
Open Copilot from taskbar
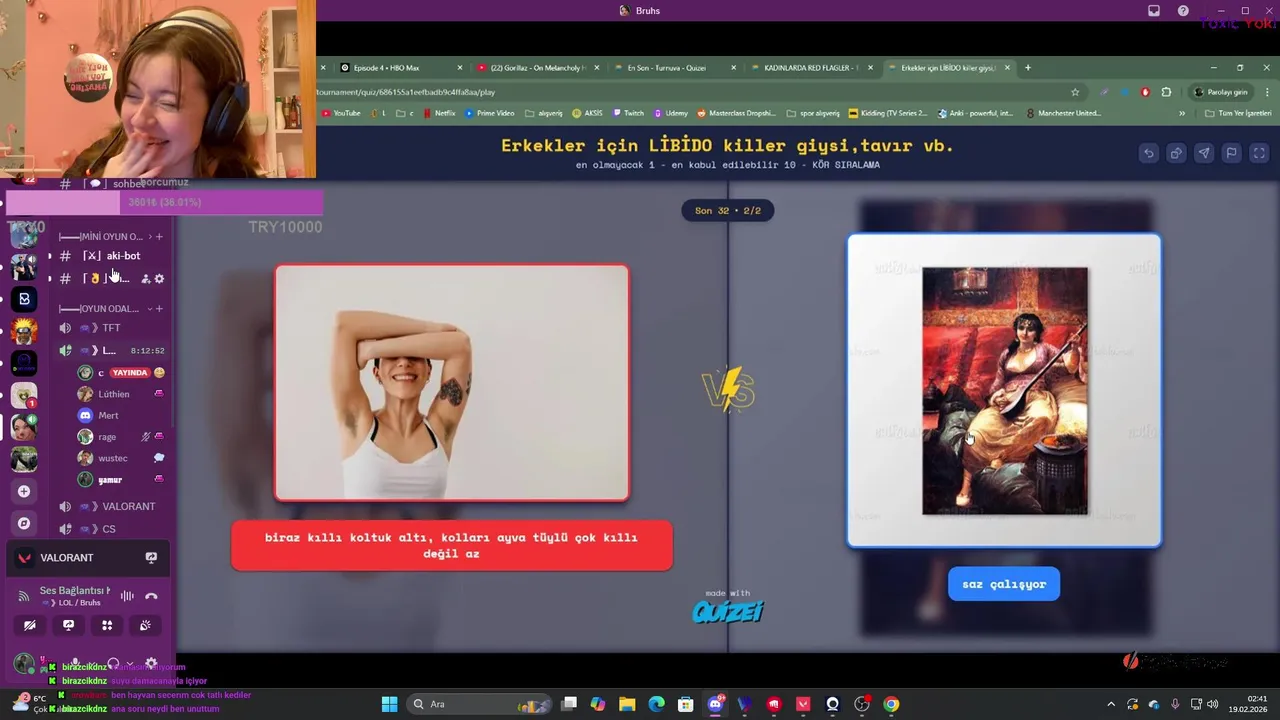(x=598, y=704)
